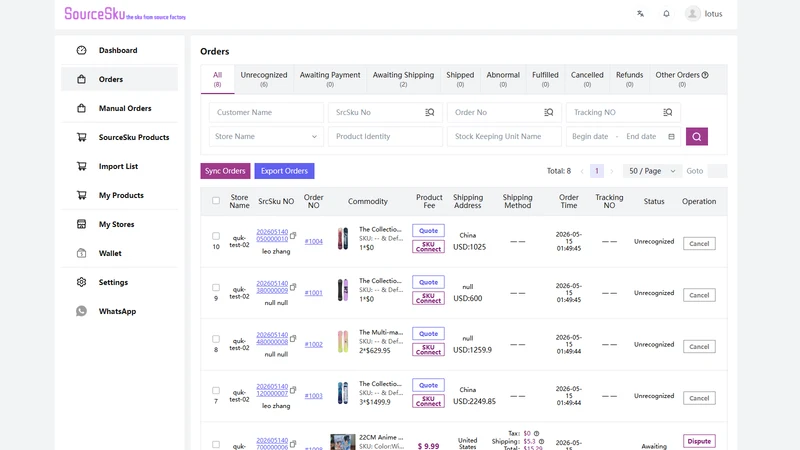Click the Tax info icon in last row
This screenshot has height=450, width=800.
coord(536,433)
